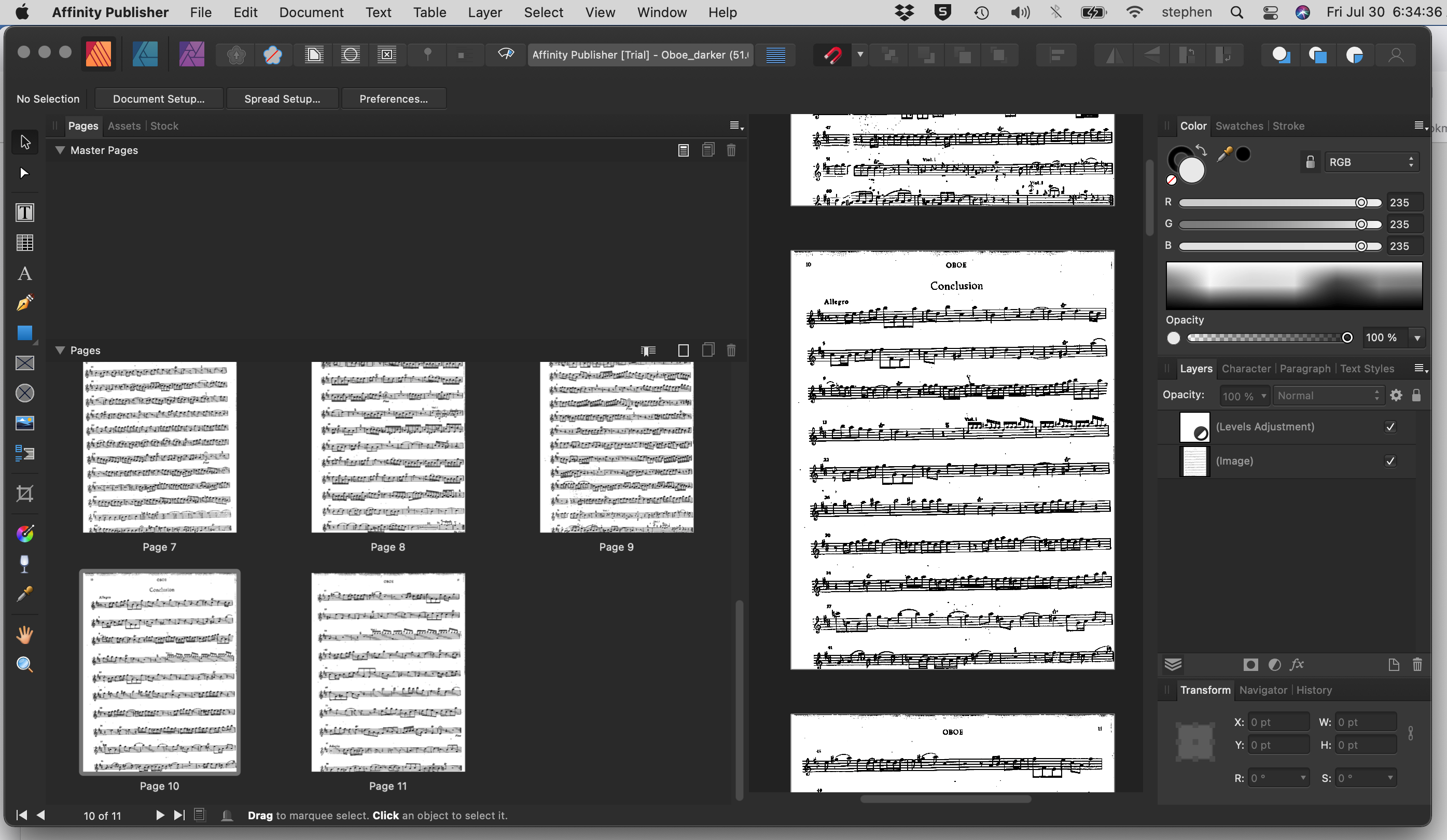Select the Color Picker tool in toolbox

pos(25,594)
